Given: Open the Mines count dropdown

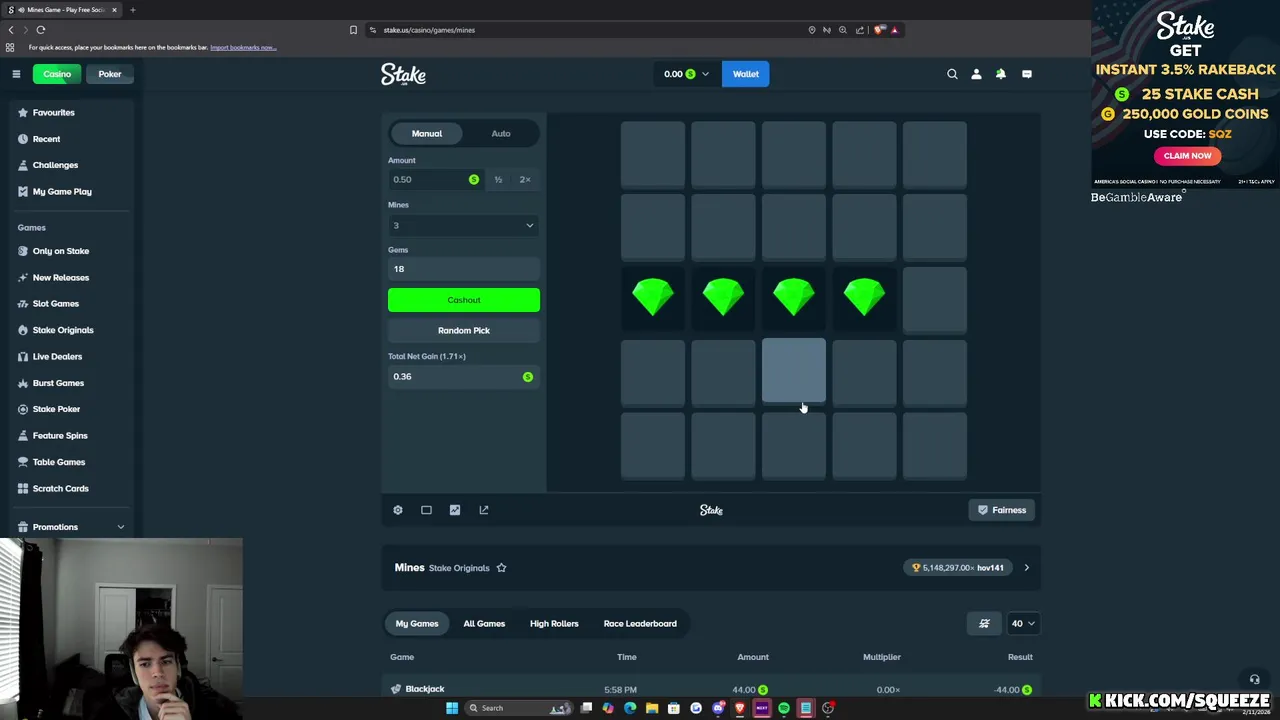Looking at the screenshot, I should (463, 225).
